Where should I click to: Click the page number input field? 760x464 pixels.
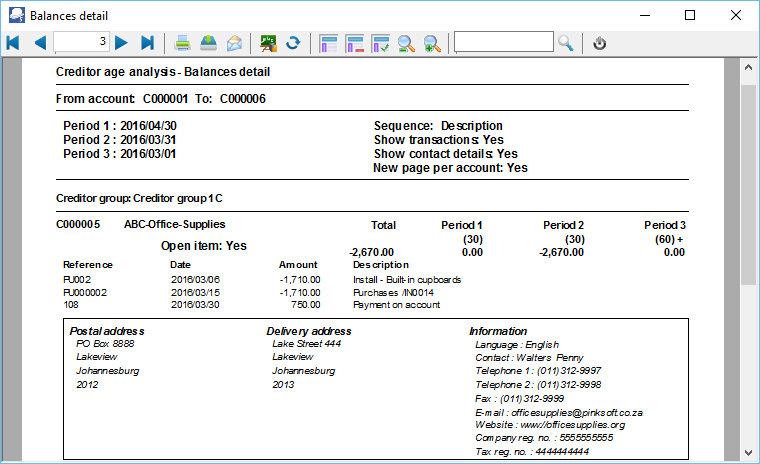click(81, 42)
